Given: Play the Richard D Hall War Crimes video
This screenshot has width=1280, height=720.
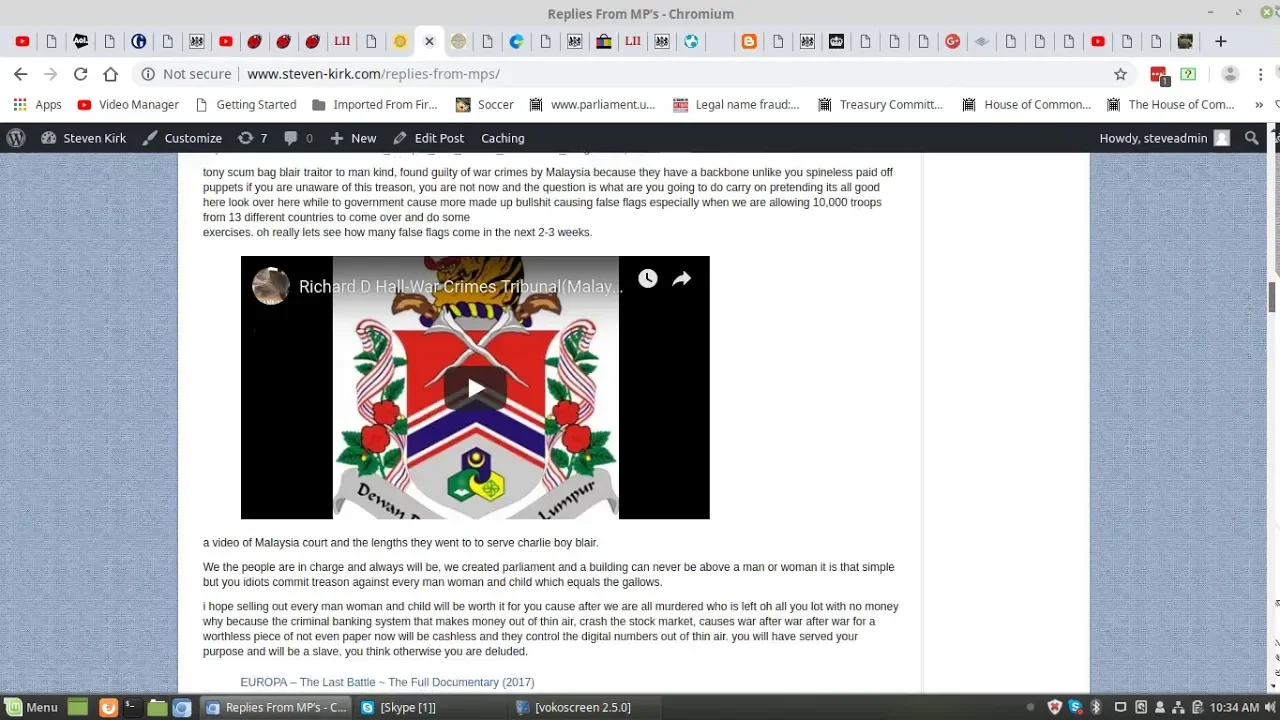Looking at the screenshot, I should pos(475,388).
